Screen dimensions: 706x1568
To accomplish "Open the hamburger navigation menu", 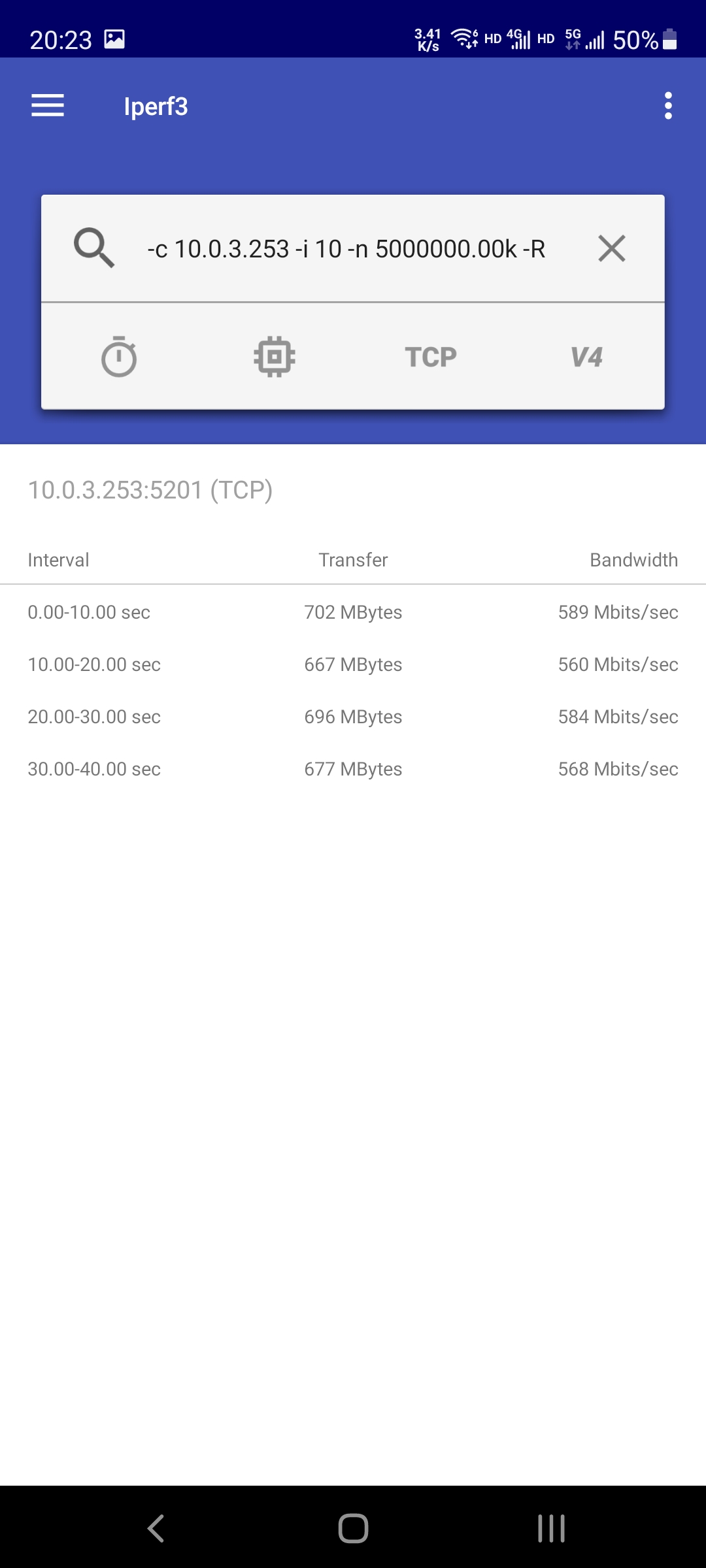I will [x=48, y=105].
